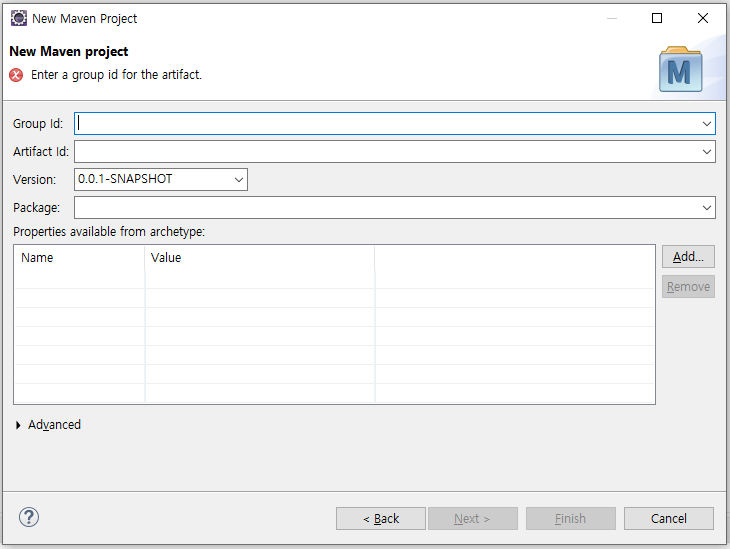This screenshot has width=730, height=549.
Task: Open the Version dropdown arrow
Action: 239,180
